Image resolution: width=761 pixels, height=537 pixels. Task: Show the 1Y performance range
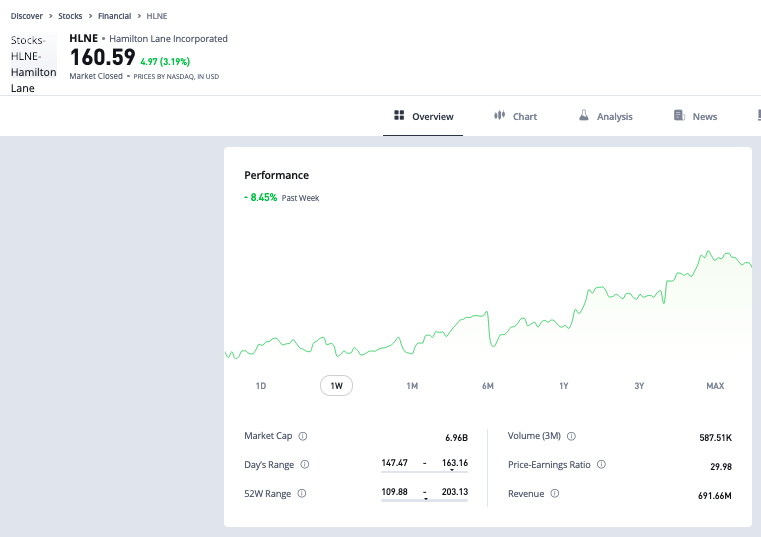click(564, 386)
